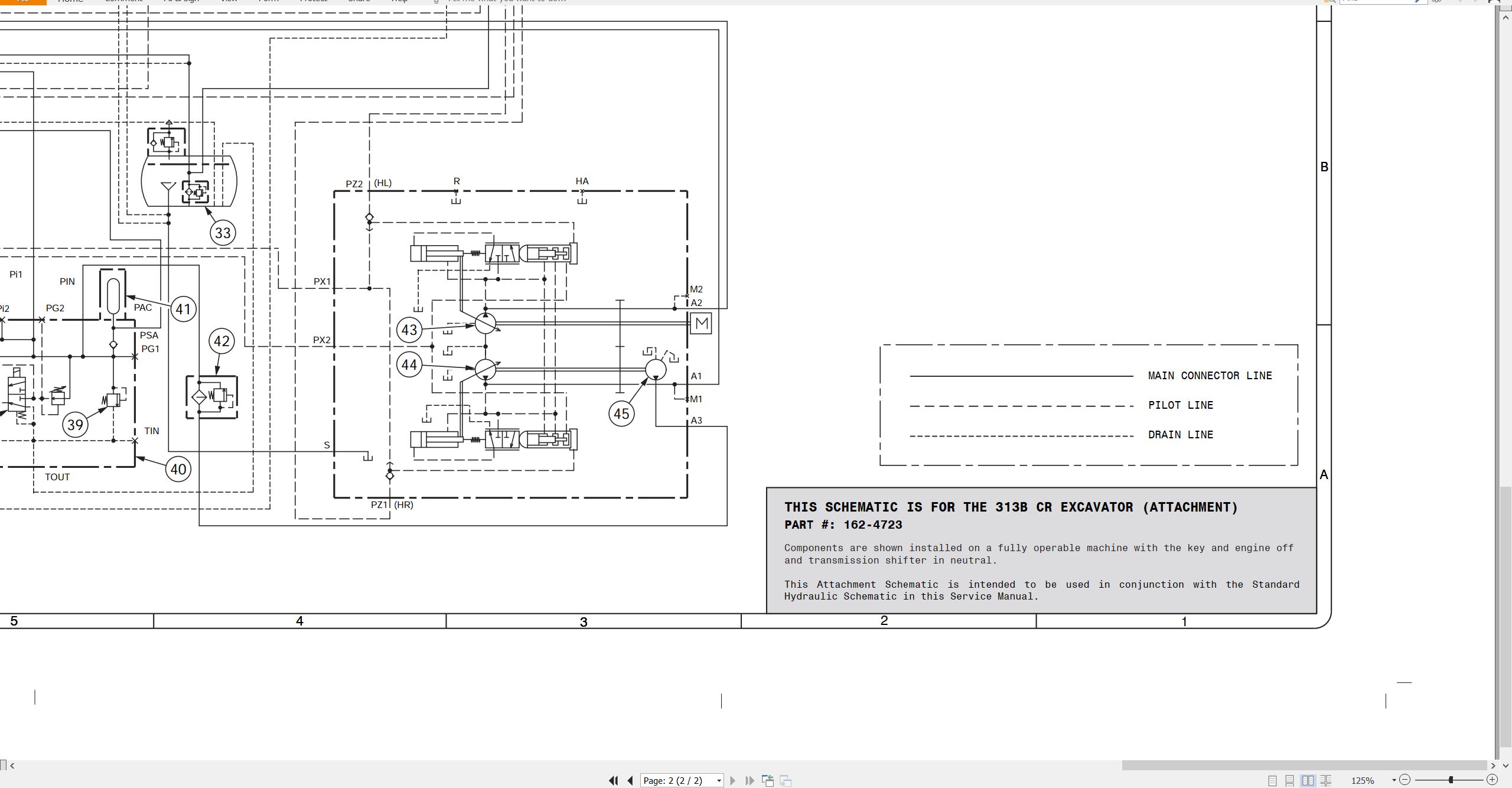1512x788 pixels.
Task: Click the DRAIN LINE legend text
Action: point(1181,435)
